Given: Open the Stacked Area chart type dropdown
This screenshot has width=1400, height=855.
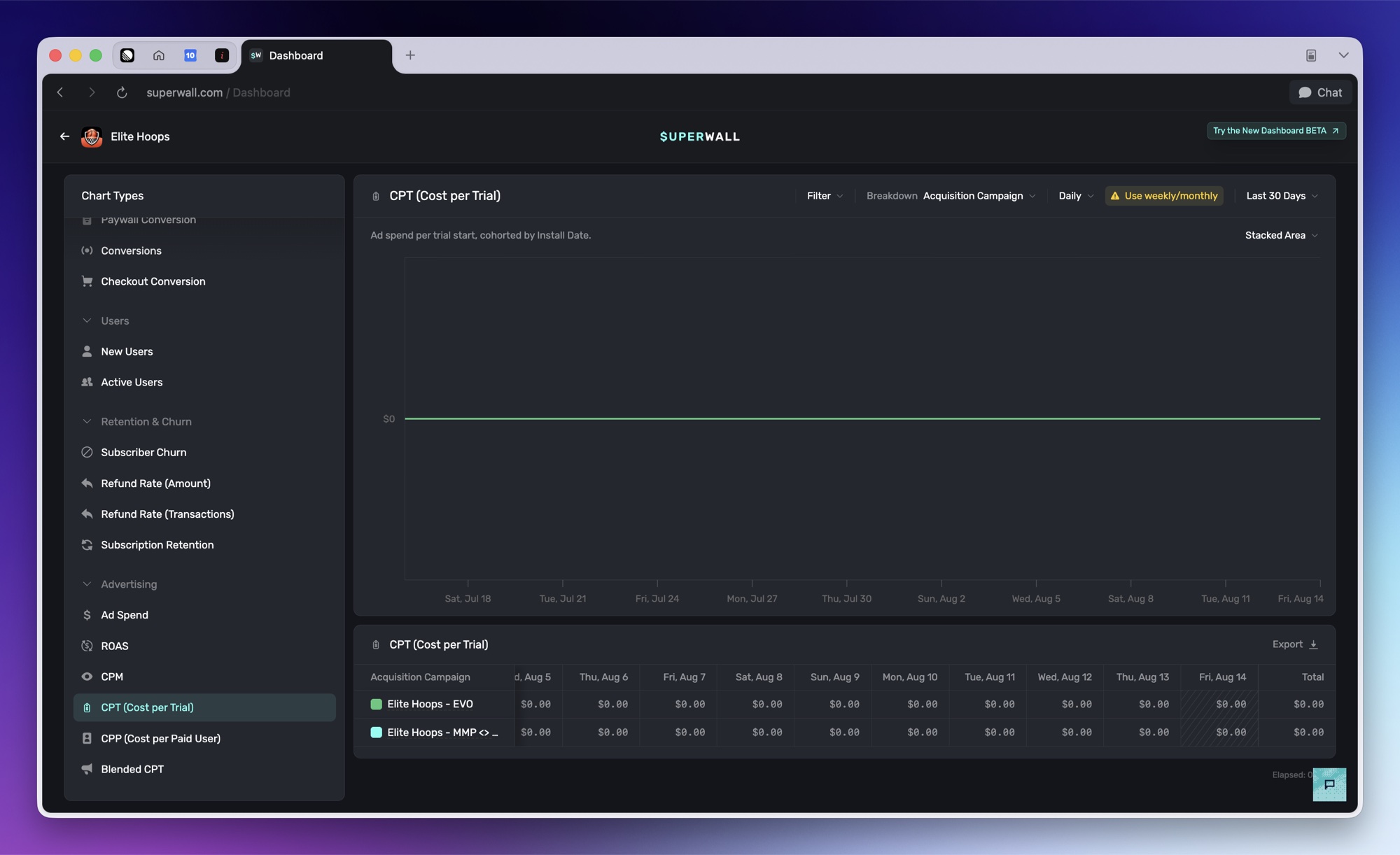Looking at the screenshot, I should tap(1281, 235).
